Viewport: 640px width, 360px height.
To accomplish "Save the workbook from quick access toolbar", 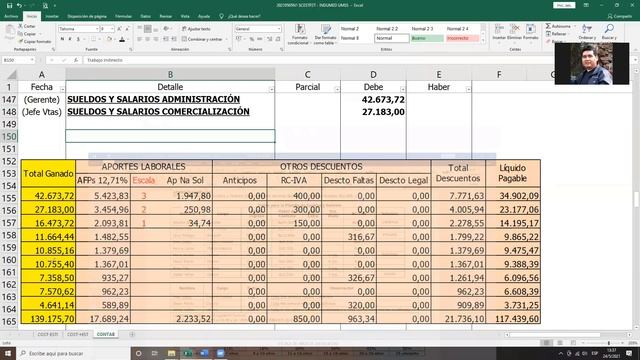I will (x=9, y=6).
